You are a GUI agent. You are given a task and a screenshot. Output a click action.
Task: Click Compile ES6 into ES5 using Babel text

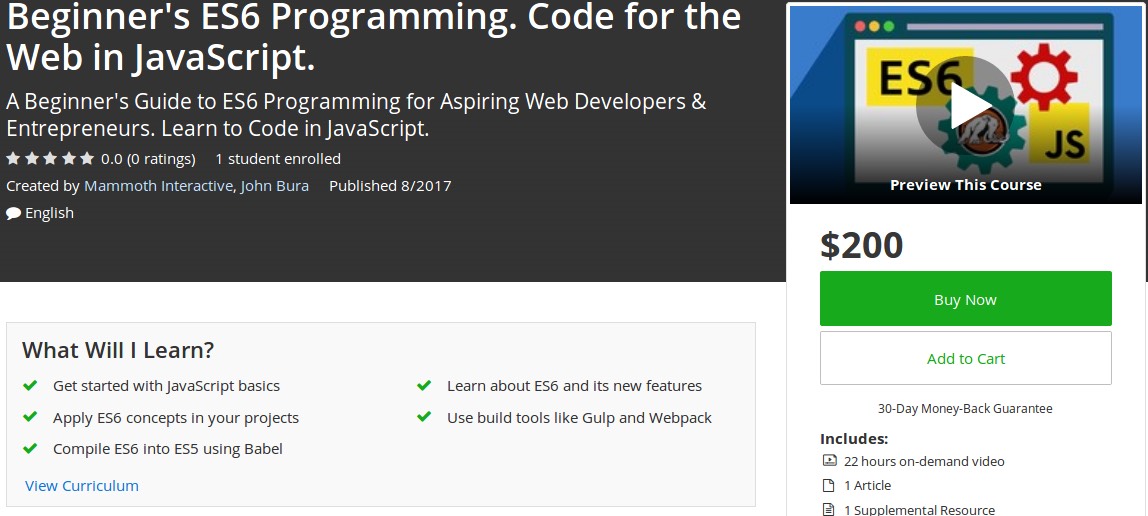click(168, 449)
